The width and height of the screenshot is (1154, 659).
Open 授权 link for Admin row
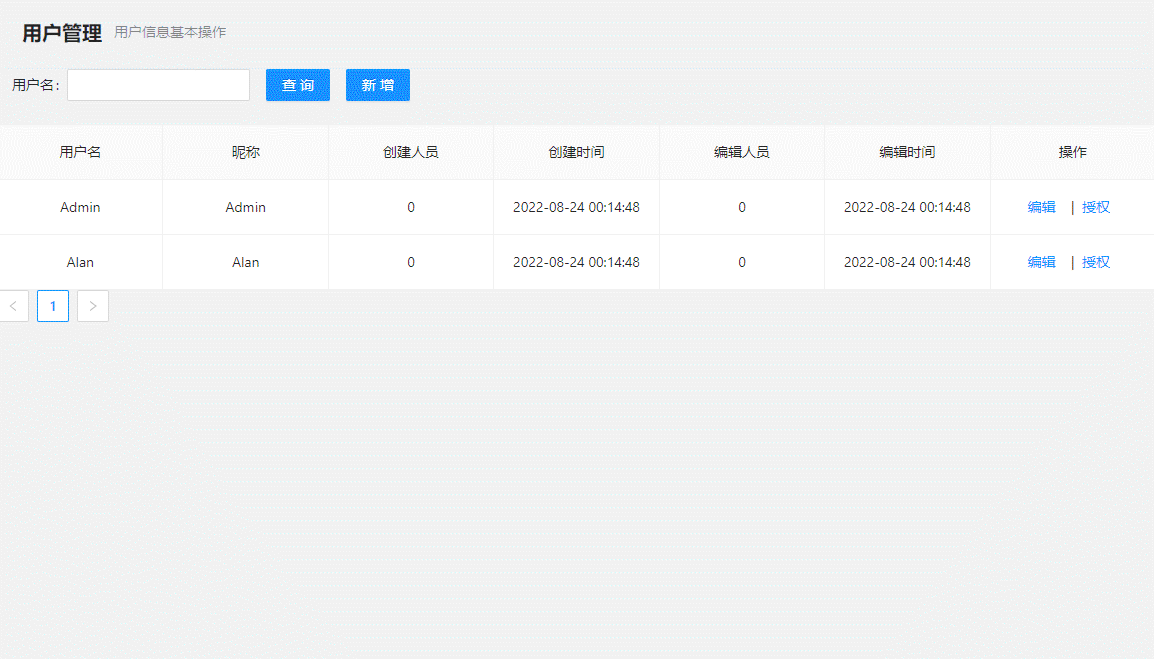[x=1096, y=207]
